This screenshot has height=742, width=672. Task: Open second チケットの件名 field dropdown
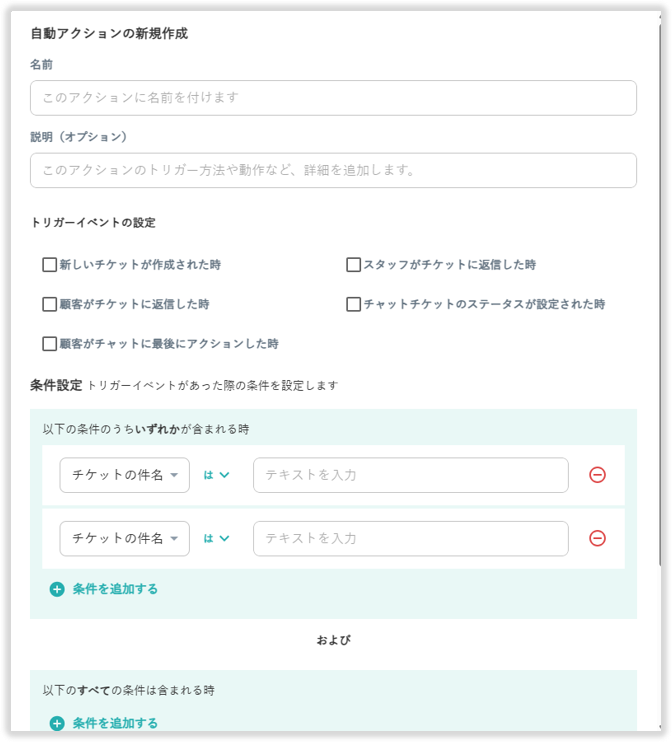pyautogui.click(x=124, y=538)
